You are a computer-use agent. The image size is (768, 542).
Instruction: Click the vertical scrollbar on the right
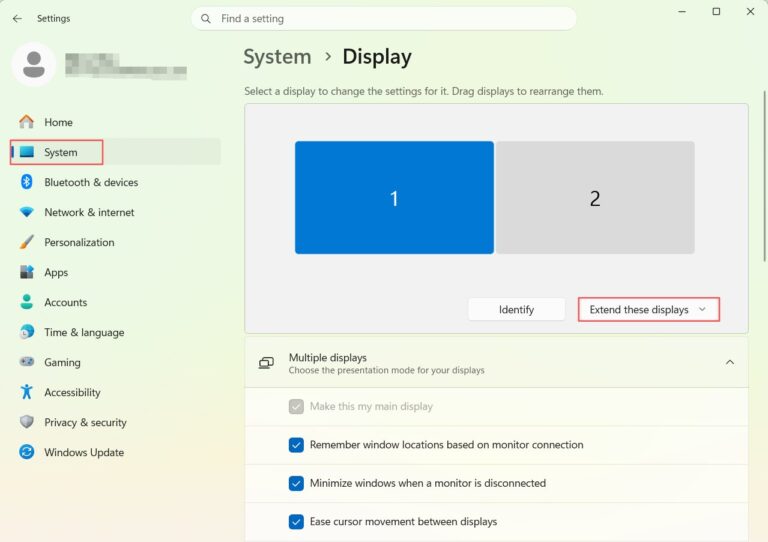click(x=765, y=176)
